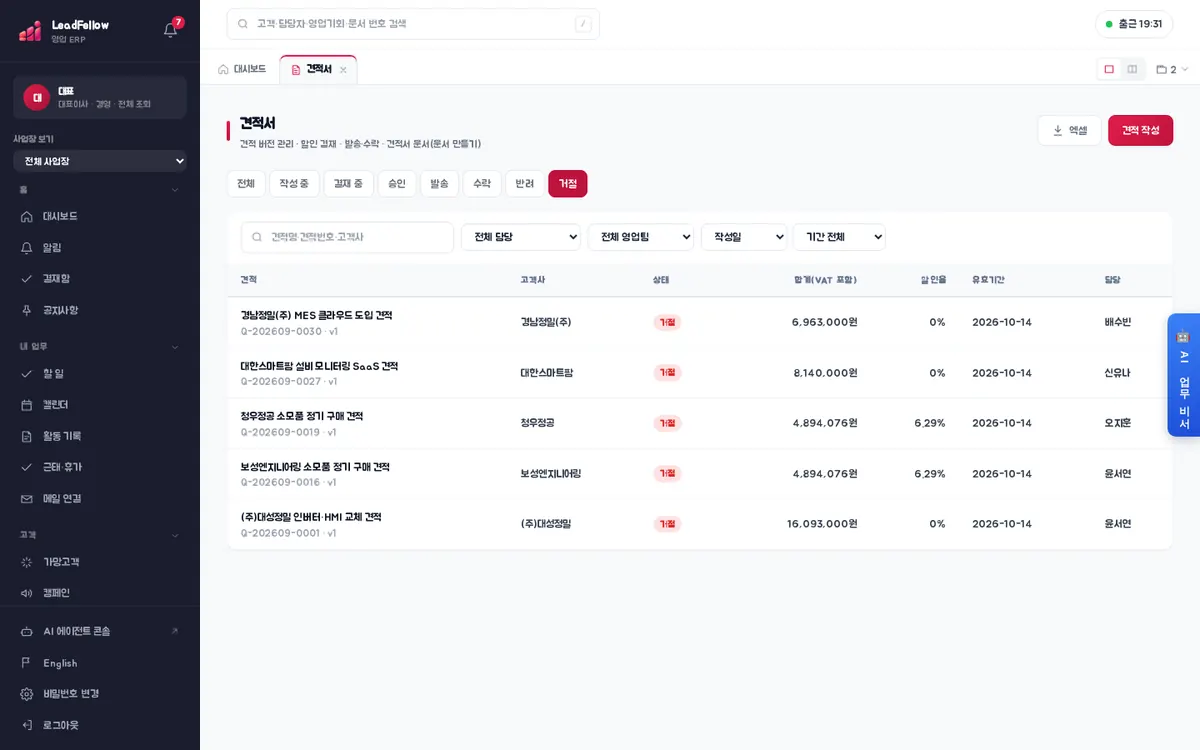Select the 승인 status filter tab

(397, 184)
